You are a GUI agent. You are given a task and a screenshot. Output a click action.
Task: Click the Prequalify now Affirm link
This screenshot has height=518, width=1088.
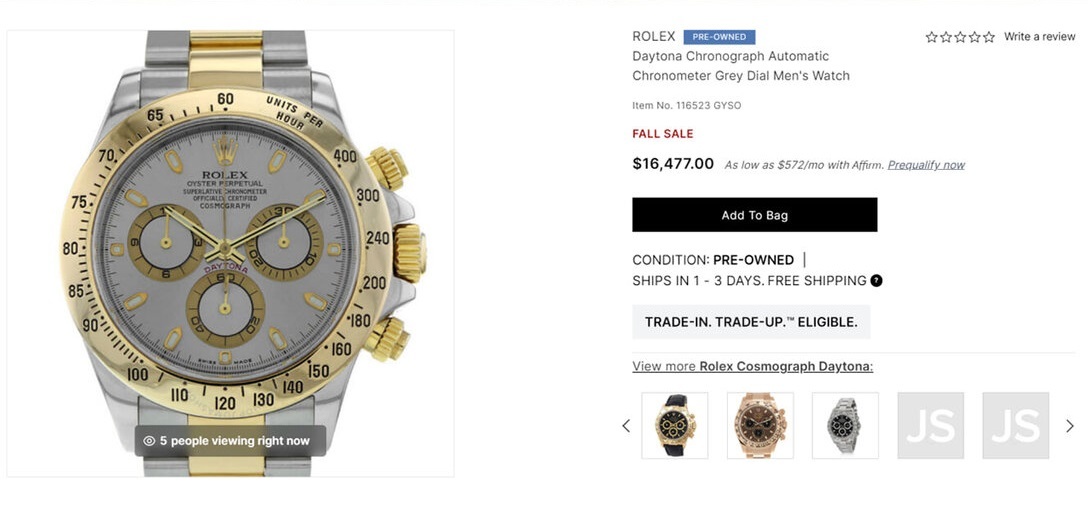coord(926,165)
